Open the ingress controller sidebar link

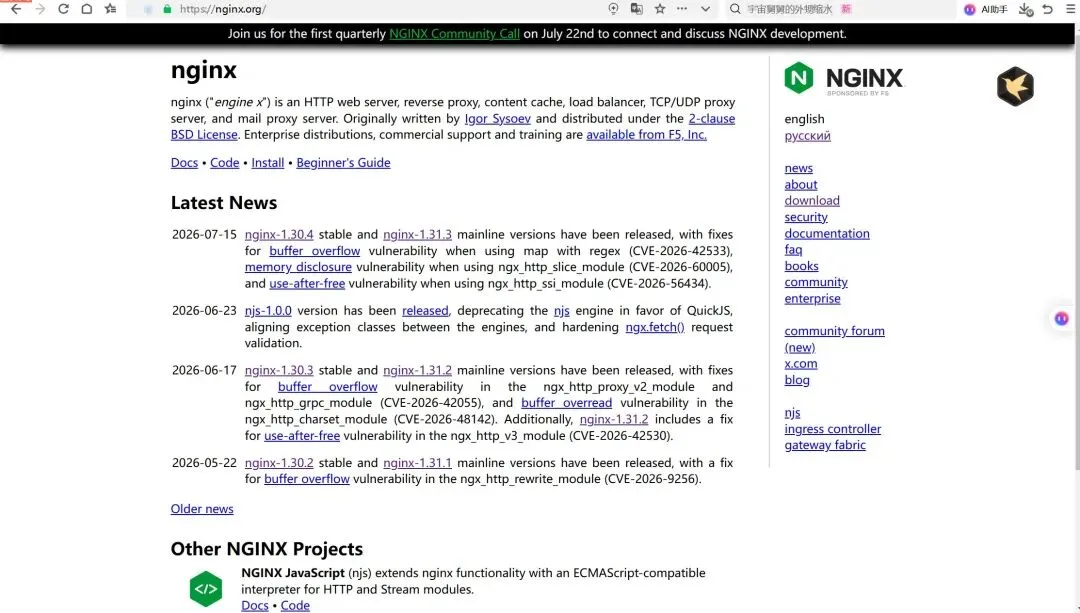pos(832,428)
